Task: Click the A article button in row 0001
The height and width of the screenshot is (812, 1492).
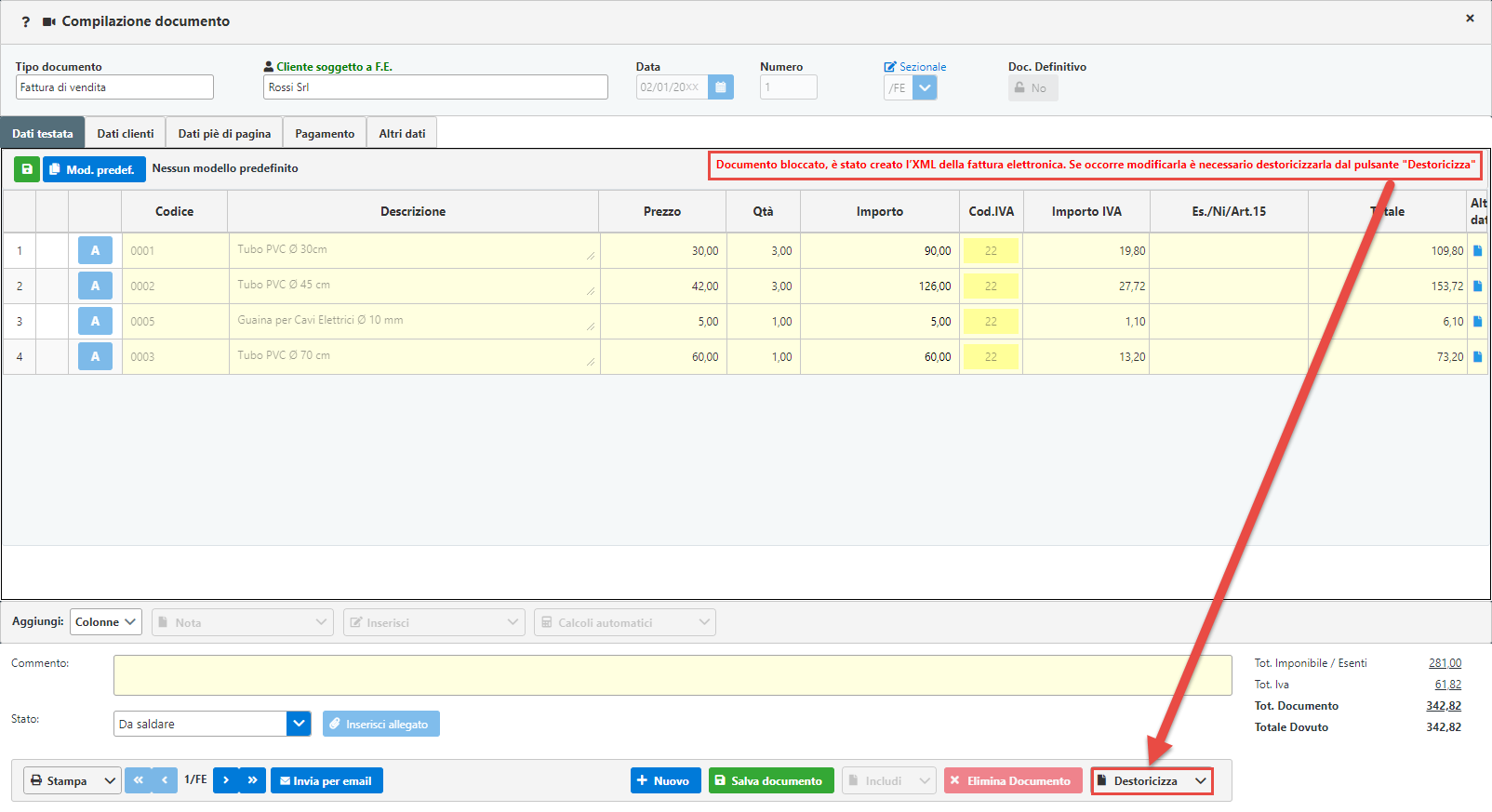Action: (95, 250)
